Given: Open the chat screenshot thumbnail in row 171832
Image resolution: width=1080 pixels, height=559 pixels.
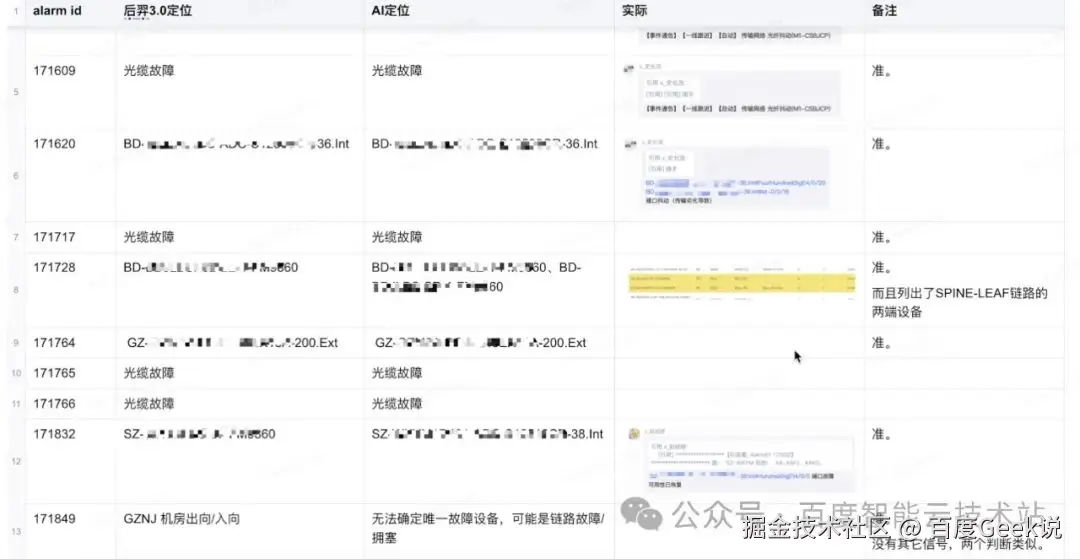Looking at the screenshot, I should pyautogui.click(x=740, y=459).
